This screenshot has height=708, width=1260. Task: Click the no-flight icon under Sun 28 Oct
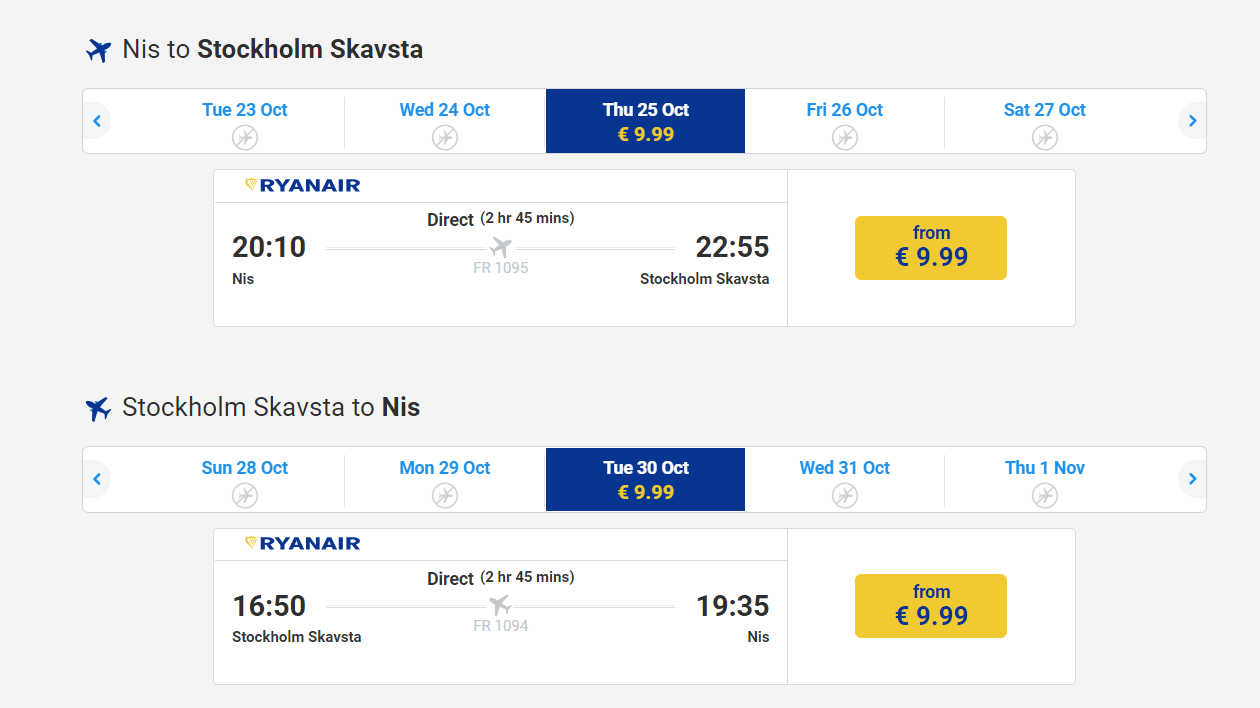pos(245,495)
